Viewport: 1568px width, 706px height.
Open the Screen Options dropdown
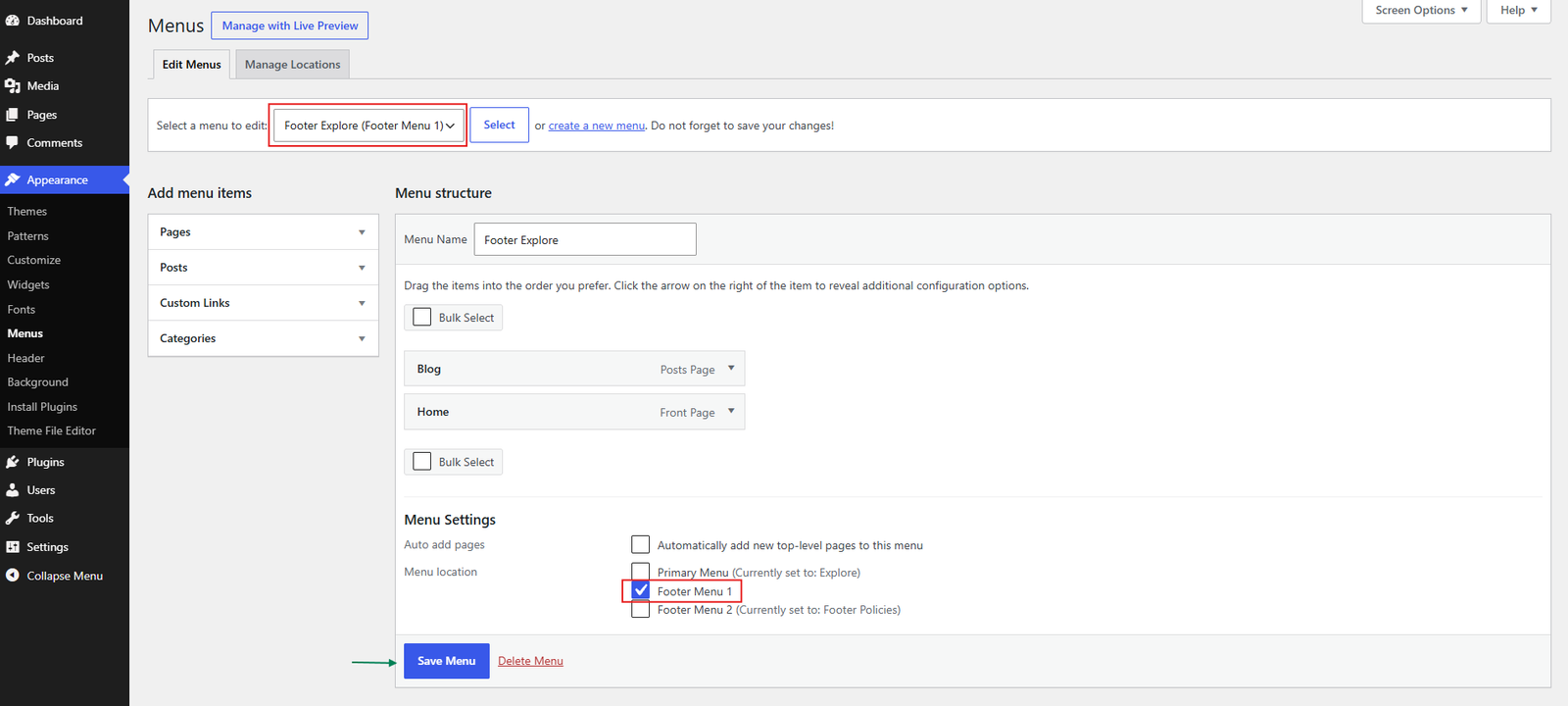(x=1421, y=11)
